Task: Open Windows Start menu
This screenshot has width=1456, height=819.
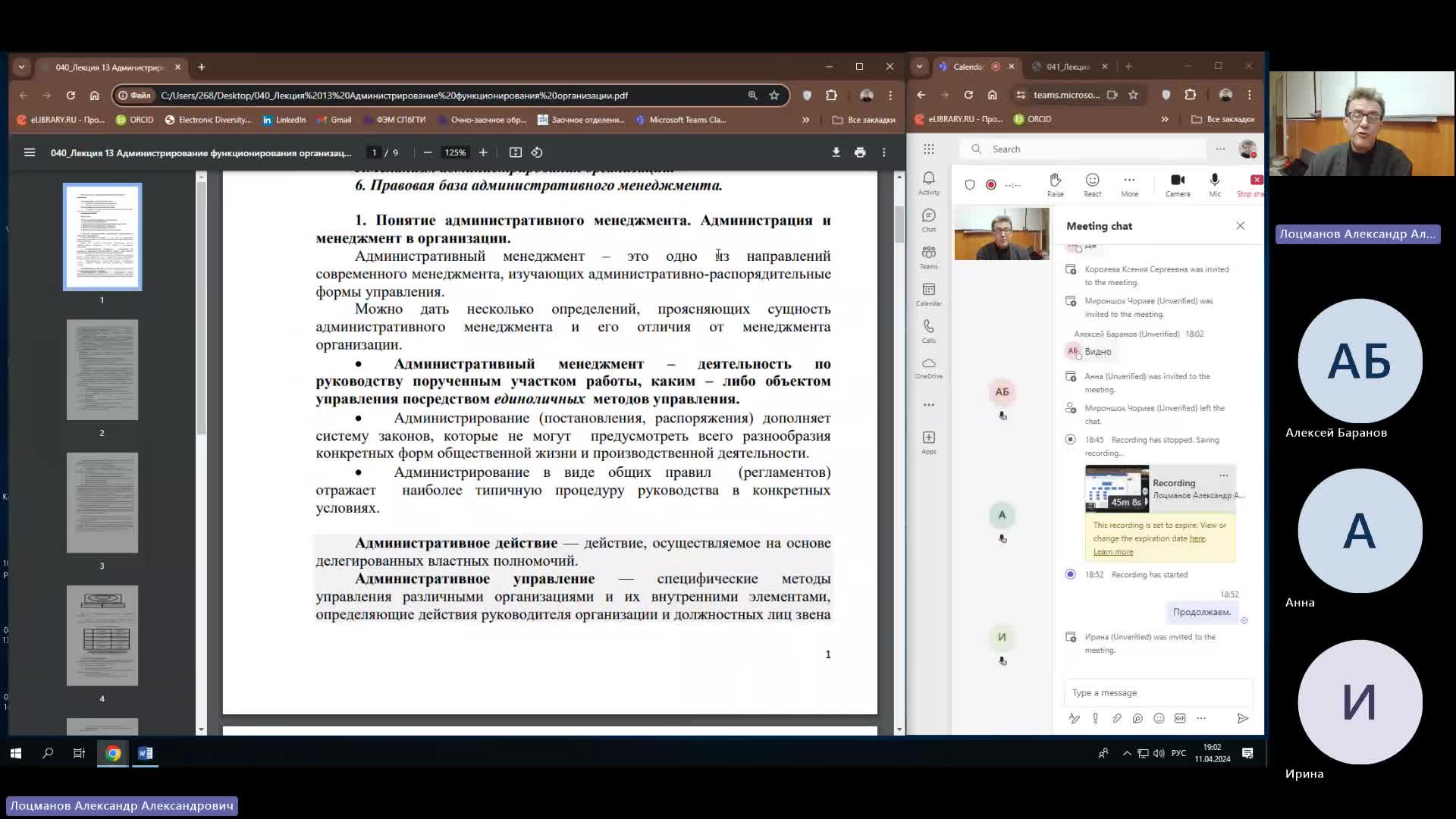Action: [16, 753]
